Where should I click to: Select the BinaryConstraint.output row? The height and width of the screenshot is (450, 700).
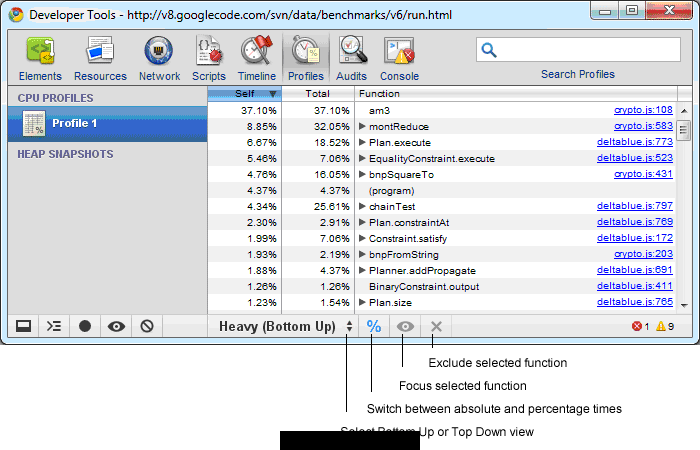(x=442, y=287)
